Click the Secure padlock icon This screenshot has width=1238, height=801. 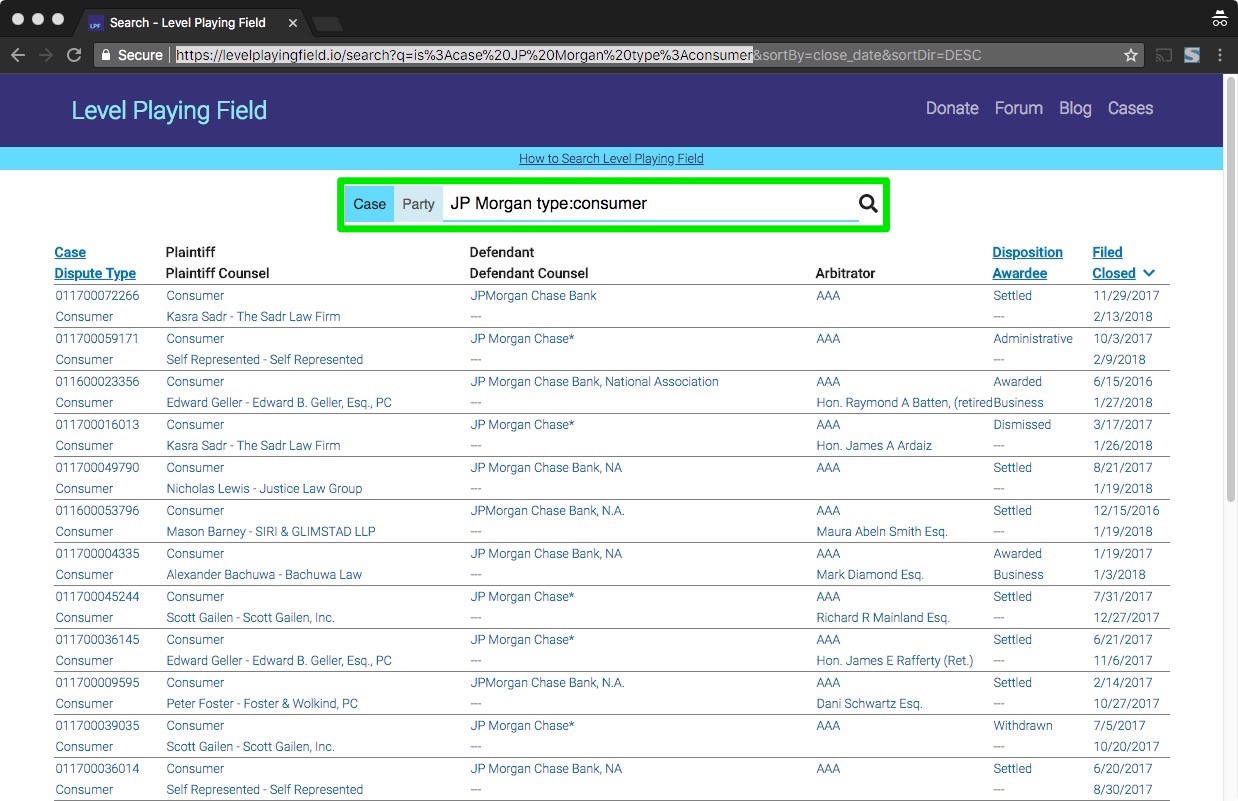click(105, 56)
